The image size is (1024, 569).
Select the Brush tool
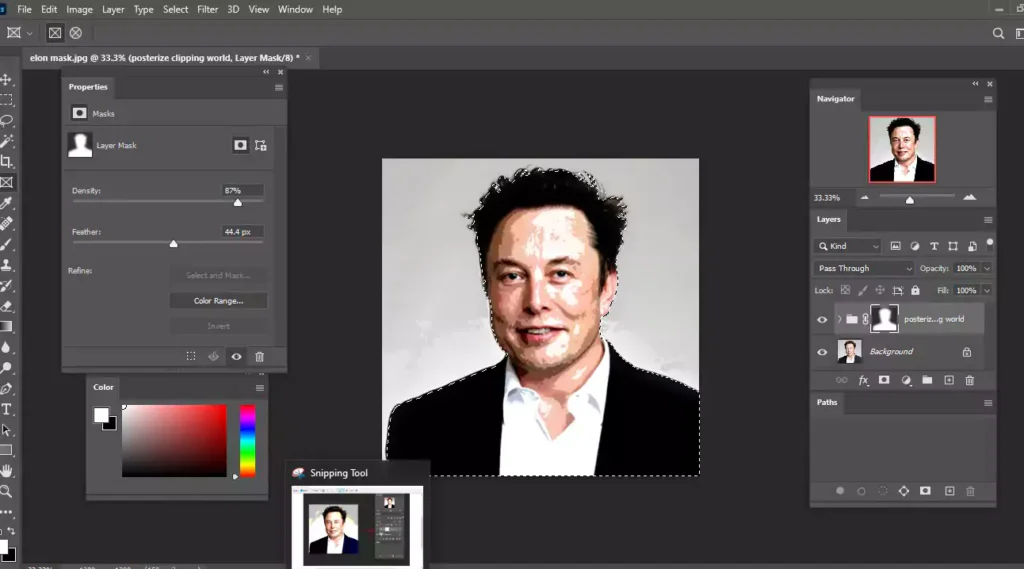(7, 244)
